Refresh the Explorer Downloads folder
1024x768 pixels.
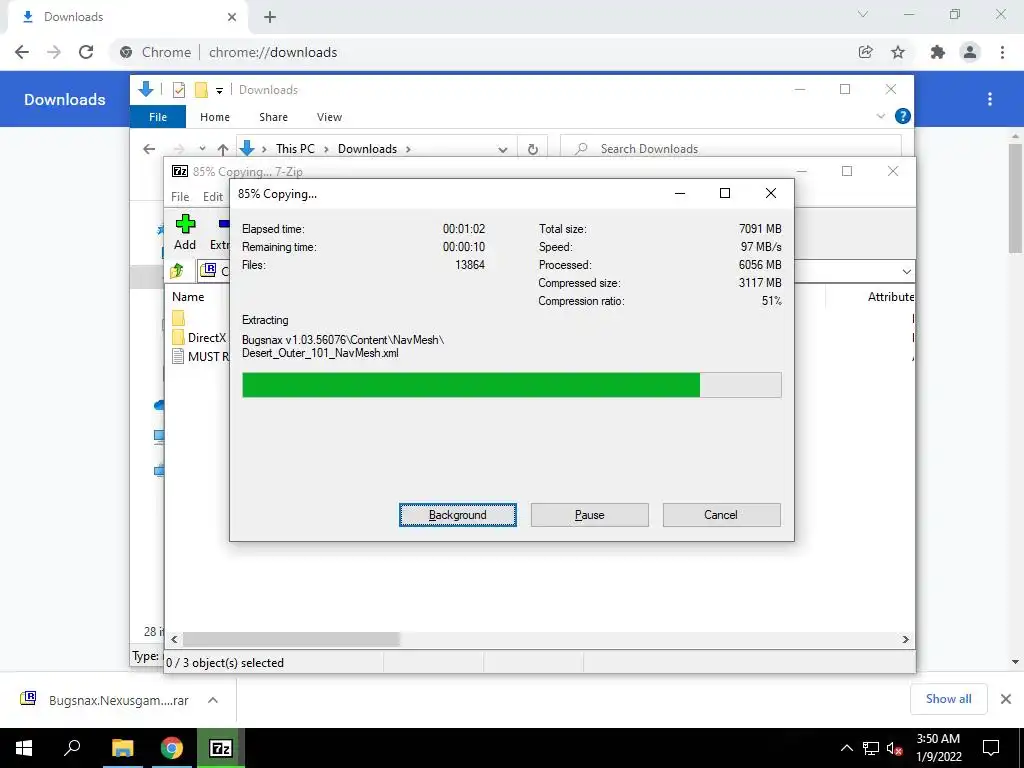(x=533, y=150)
